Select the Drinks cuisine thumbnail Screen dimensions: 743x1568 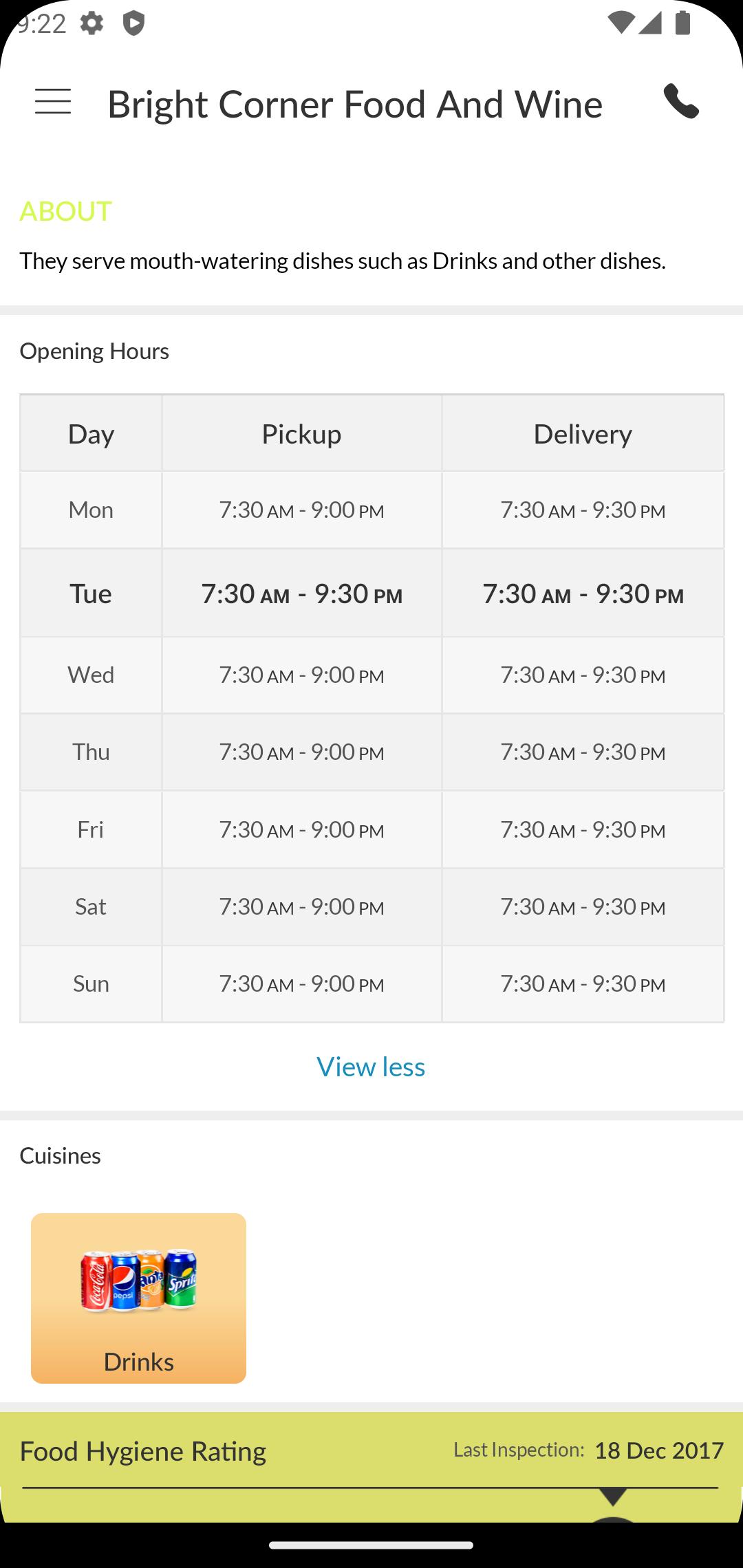[138, 1298]
